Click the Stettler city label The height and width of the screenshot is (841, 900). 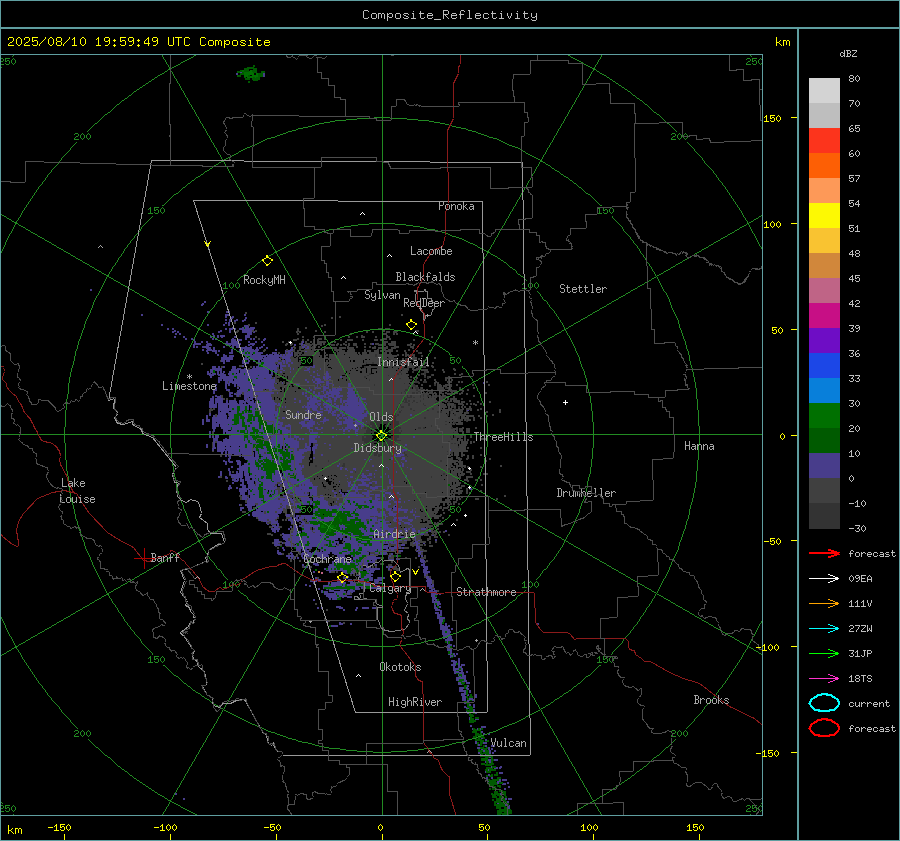point(583,289)
